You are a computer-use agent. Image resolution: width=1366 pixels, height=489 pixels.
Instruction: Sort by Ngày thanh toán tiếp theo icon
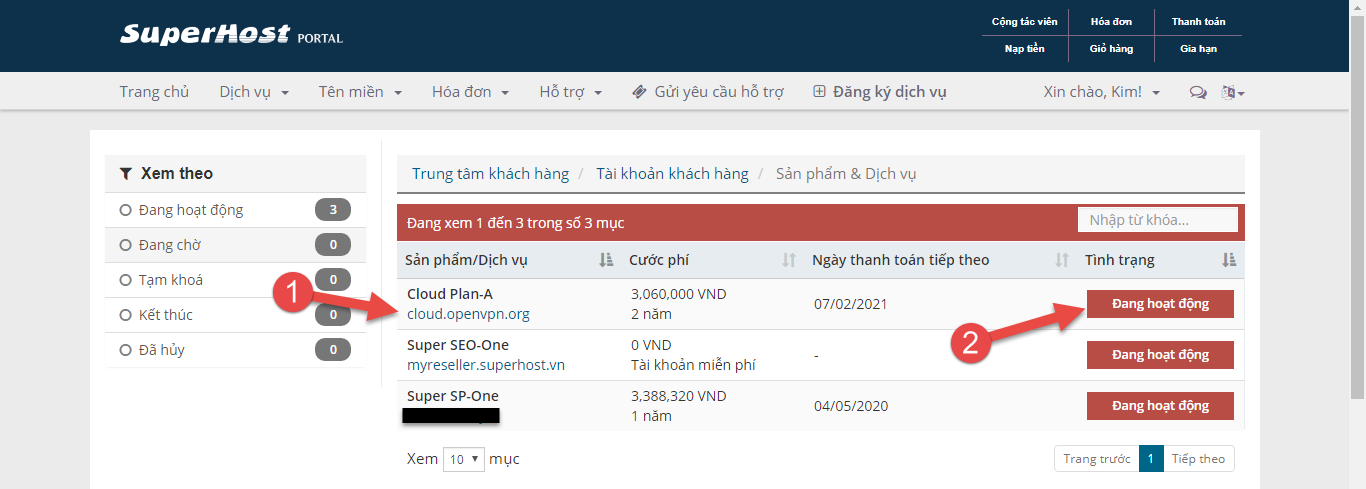[1062, 260]
